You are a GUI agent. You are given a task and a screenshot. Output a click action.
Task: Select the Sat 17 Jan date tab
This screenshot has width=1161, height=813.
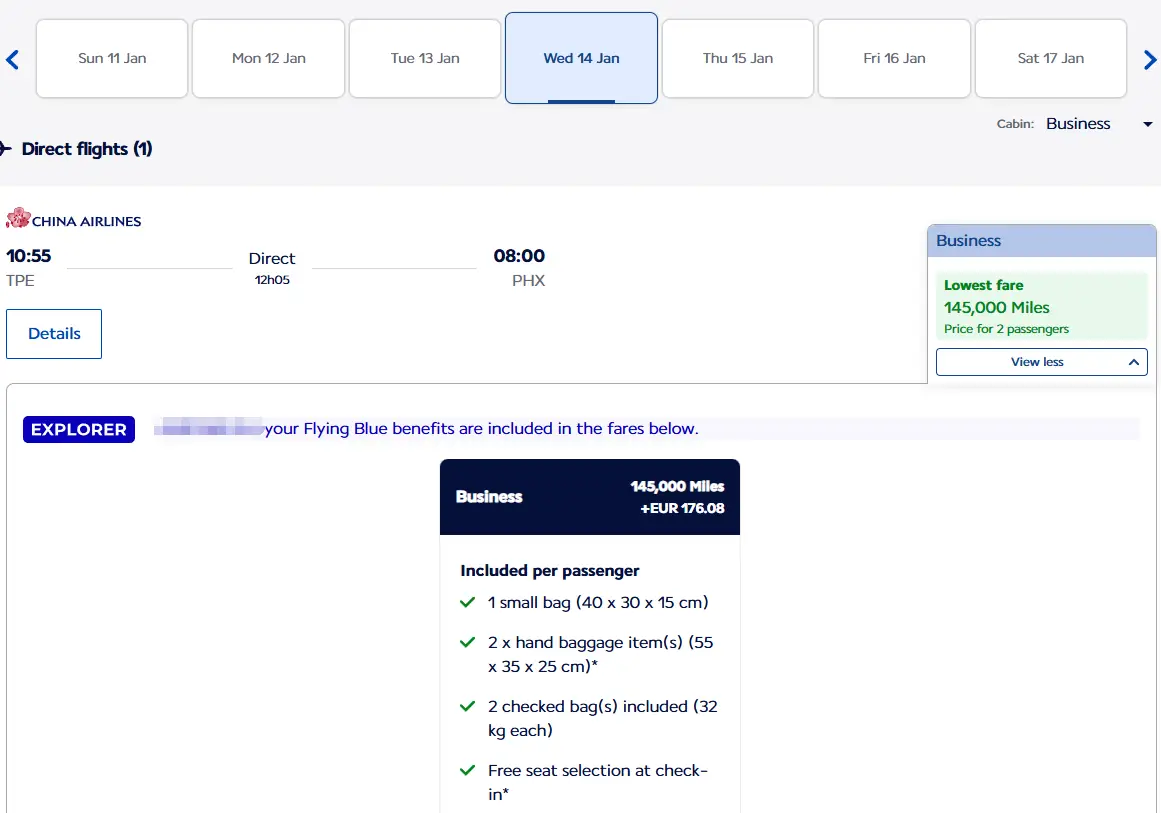(1051, 58)
